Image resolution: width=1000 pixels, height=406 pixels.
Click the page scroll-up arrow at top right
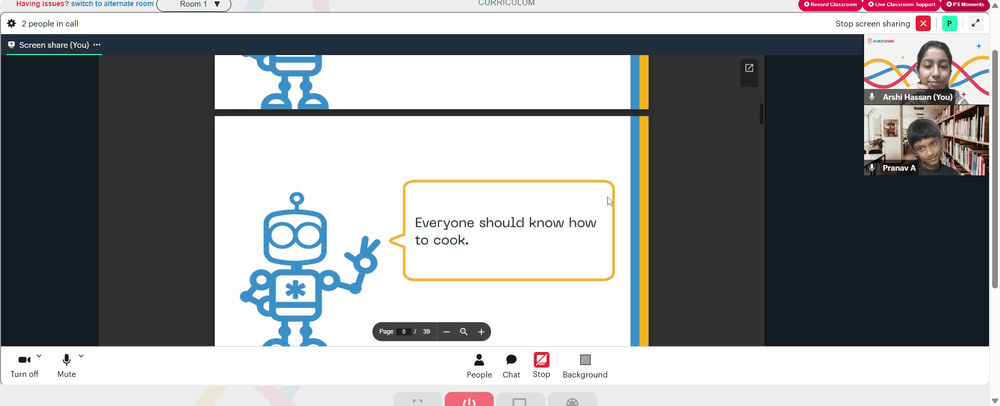tap(995, 5)
